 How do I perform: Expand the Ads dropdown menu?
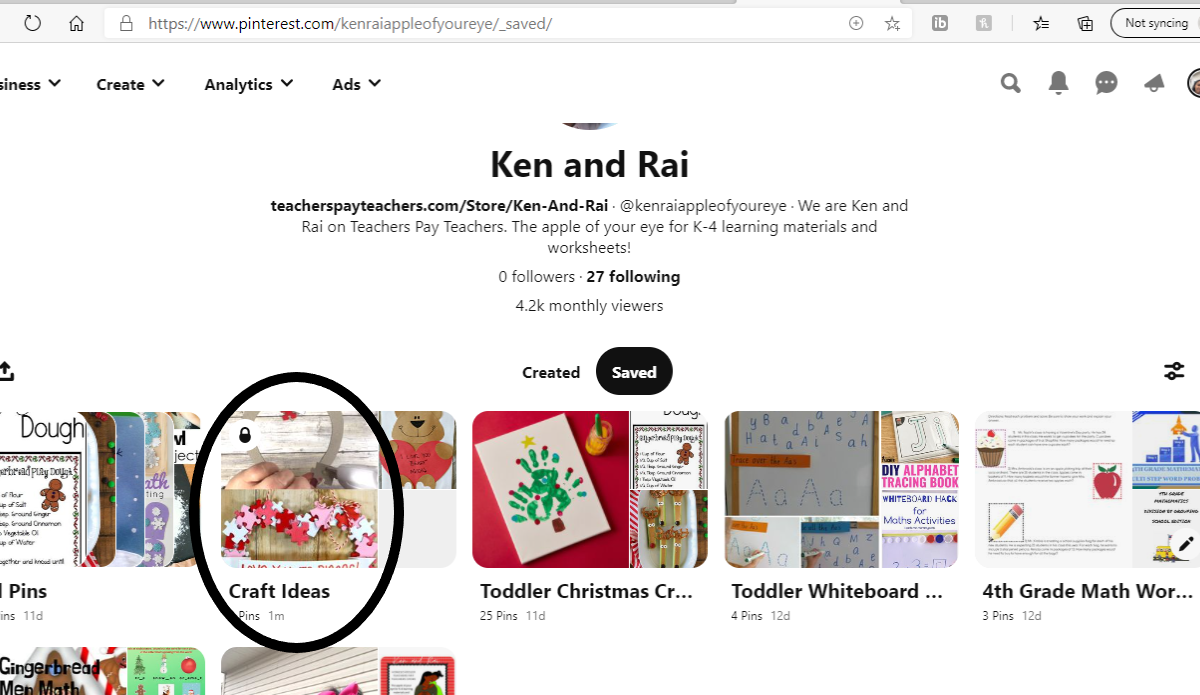(x=357, y=85)
